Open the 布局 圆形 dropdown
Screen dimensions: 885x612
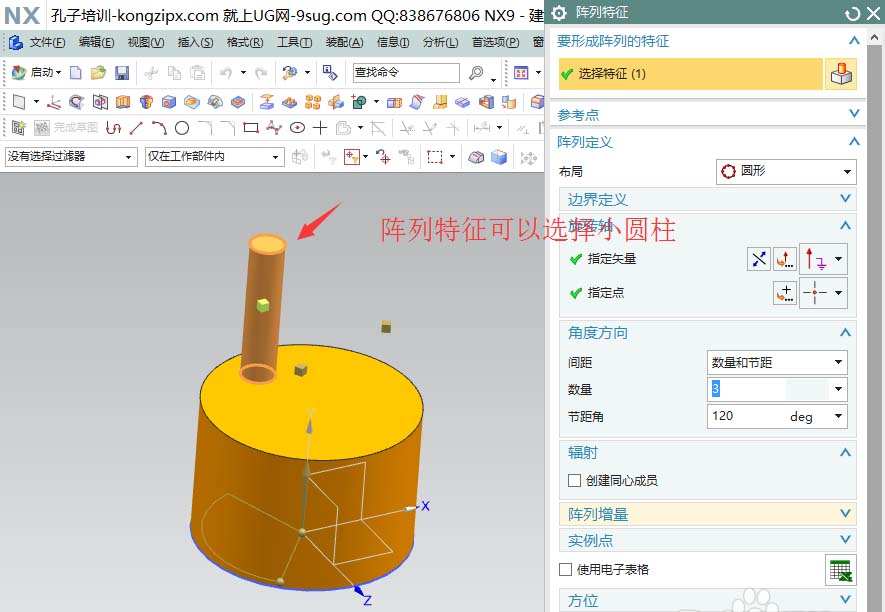(786, 172)
